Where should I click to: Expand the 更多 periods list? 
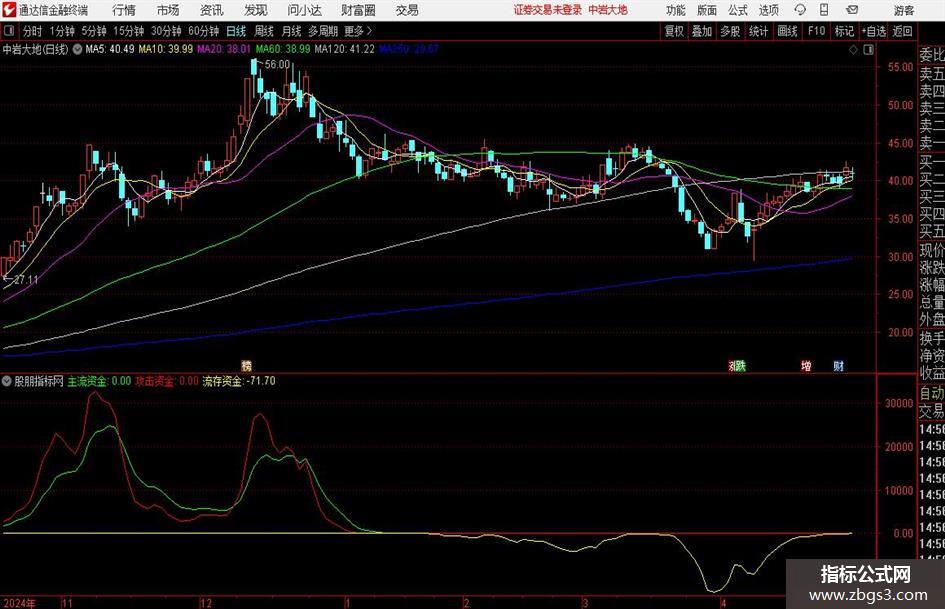(359, 31)
